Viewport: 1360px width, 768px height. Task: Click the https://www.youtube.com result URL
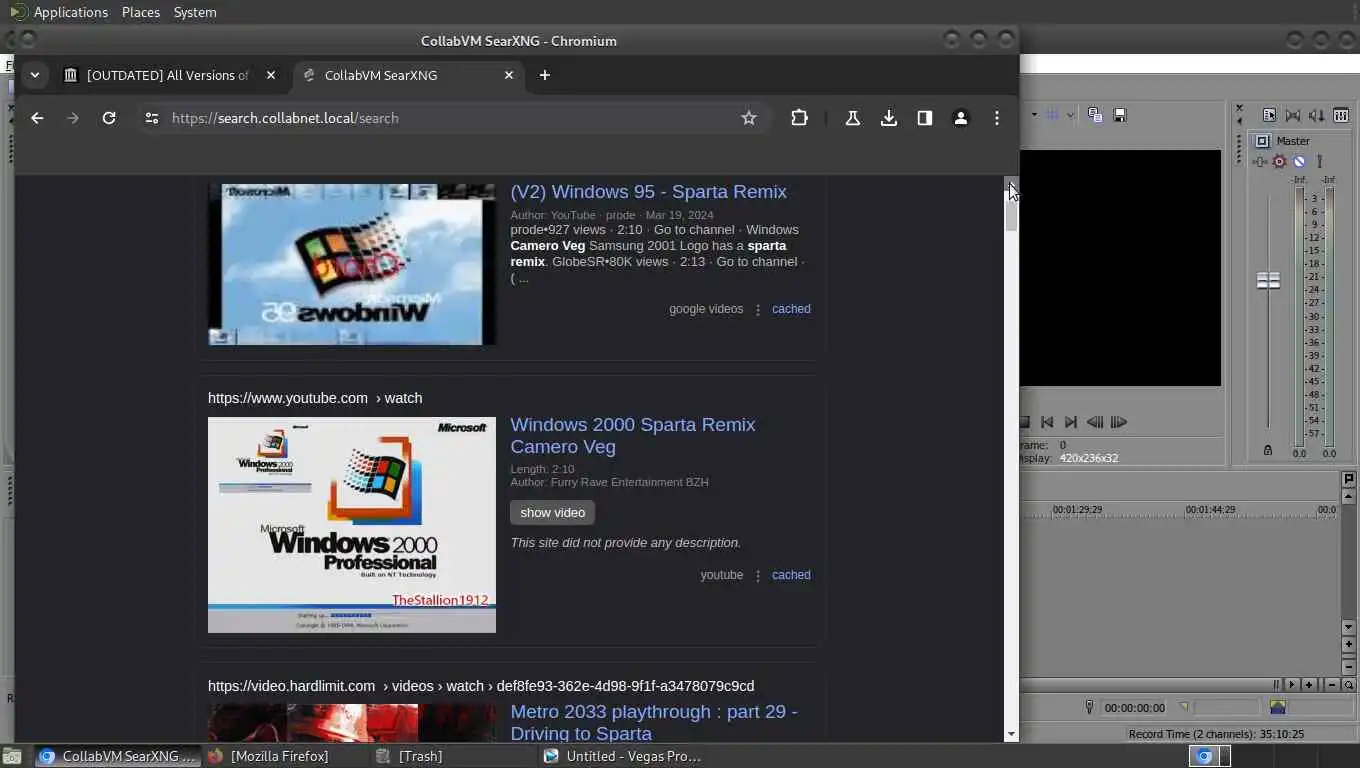[x=315, y=398]
